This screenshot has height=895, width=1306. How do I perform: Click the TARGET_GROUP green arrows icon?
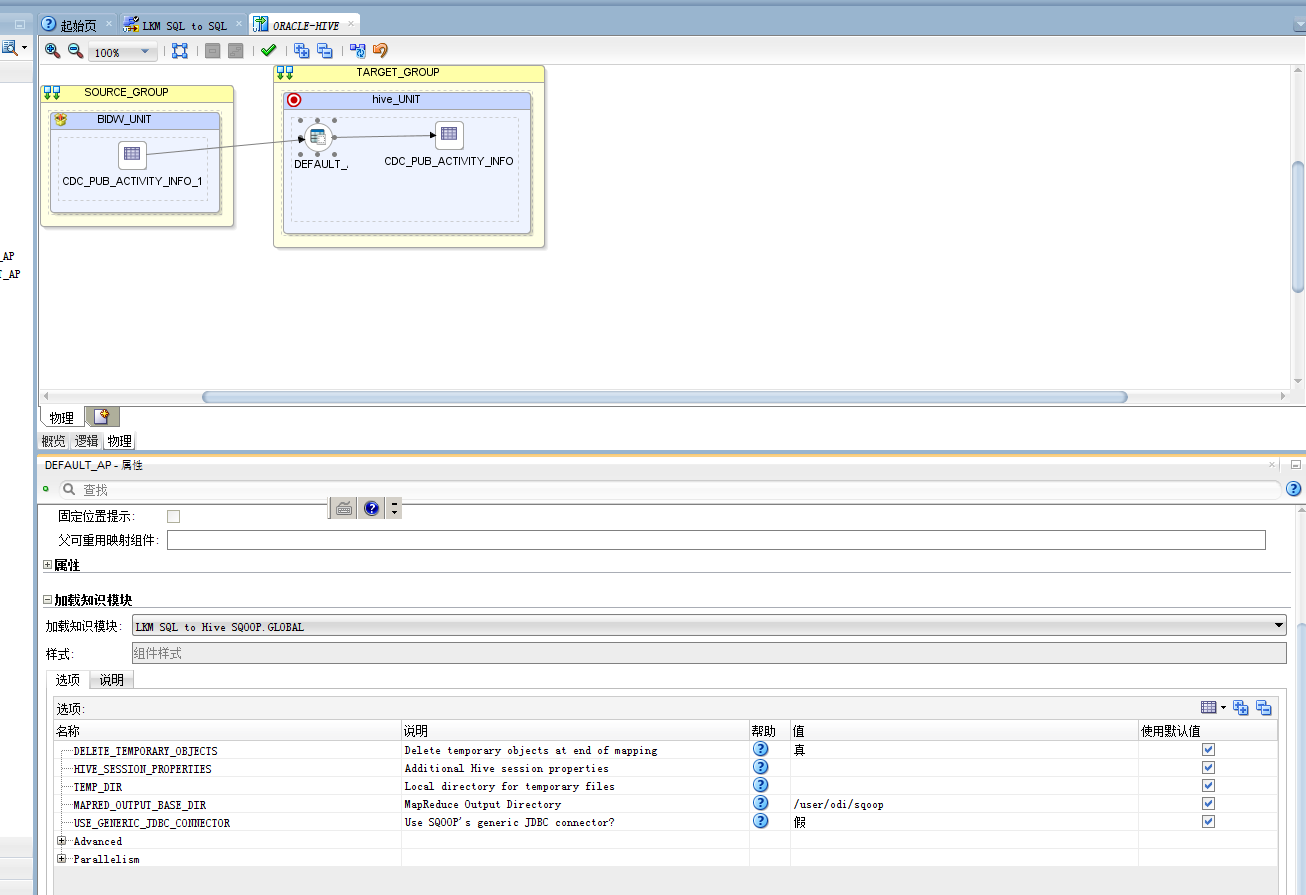pyautogui.click(x=285, y=72)
